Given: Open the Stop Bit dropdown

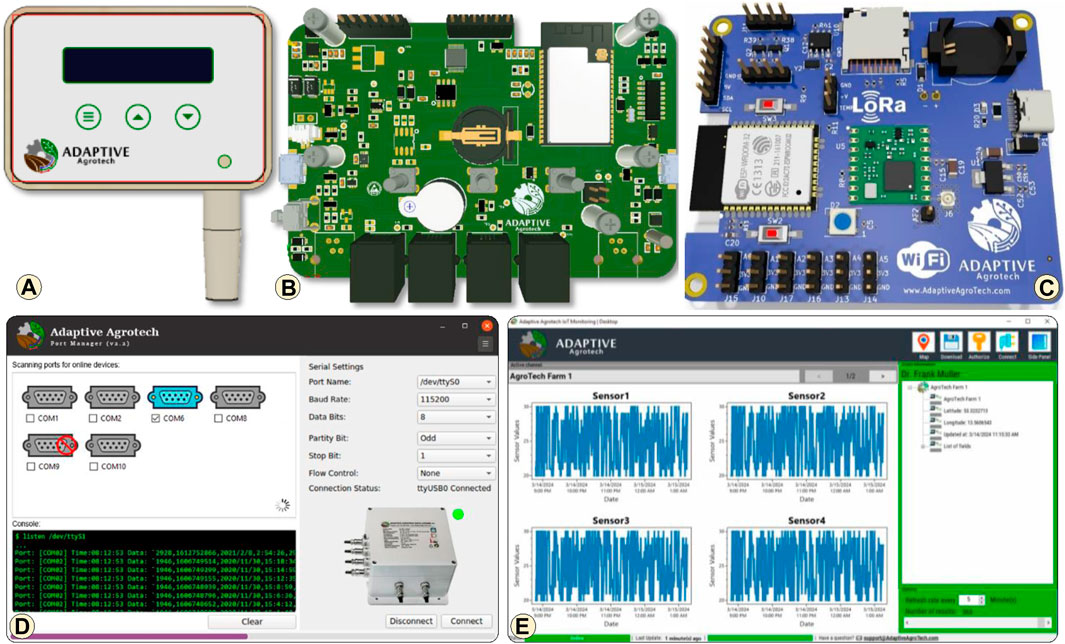Looking at the screenshot, I should coord(456,456).
